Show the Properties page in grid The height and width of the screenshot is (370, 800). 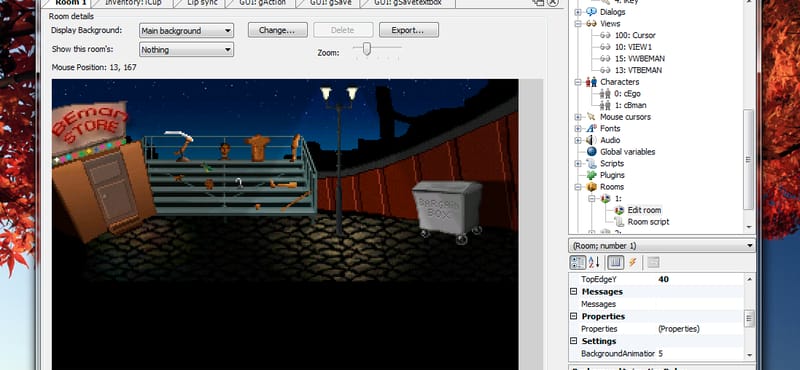(615, 262)
